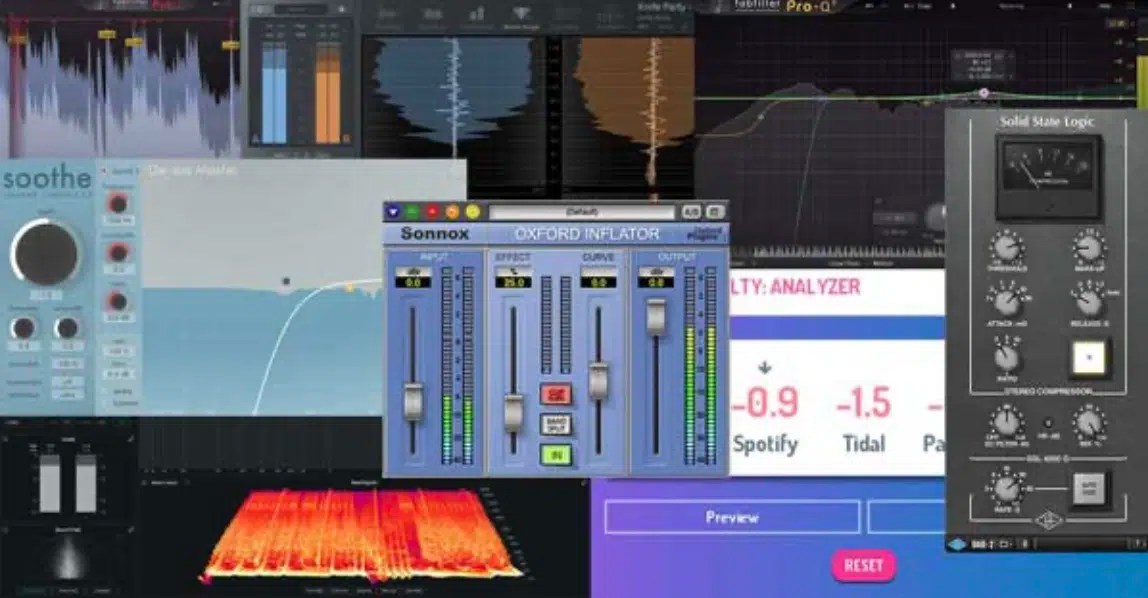Click the Attack knob on SSL compressor
This screenshot has height=598, width=1148.
[1007, 302]
